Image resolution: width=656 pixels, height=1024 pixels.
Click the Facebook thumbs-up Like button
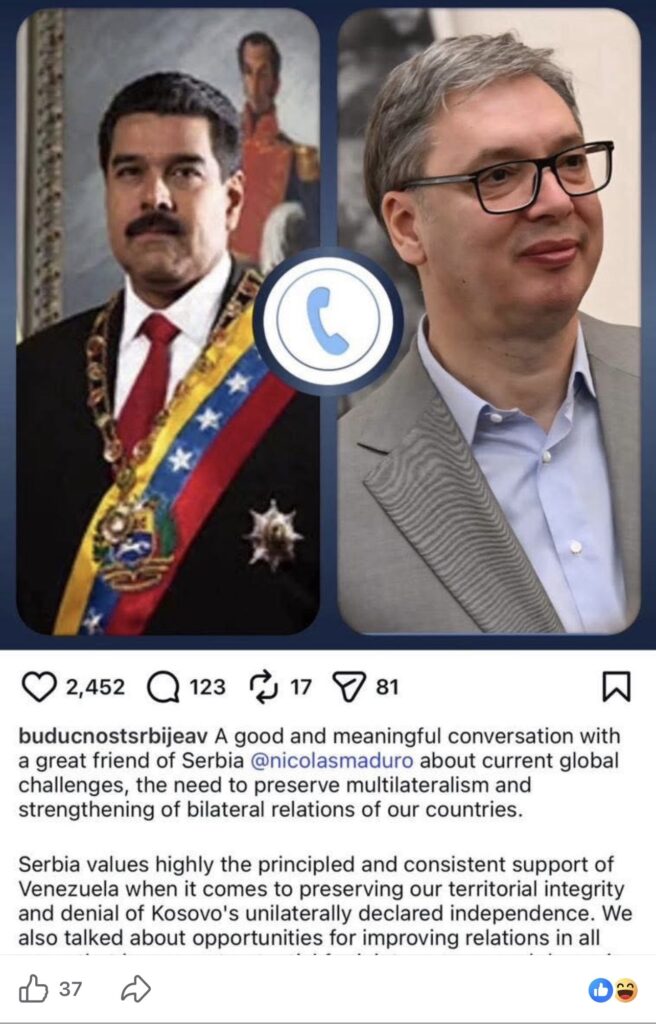click(33, 989)
